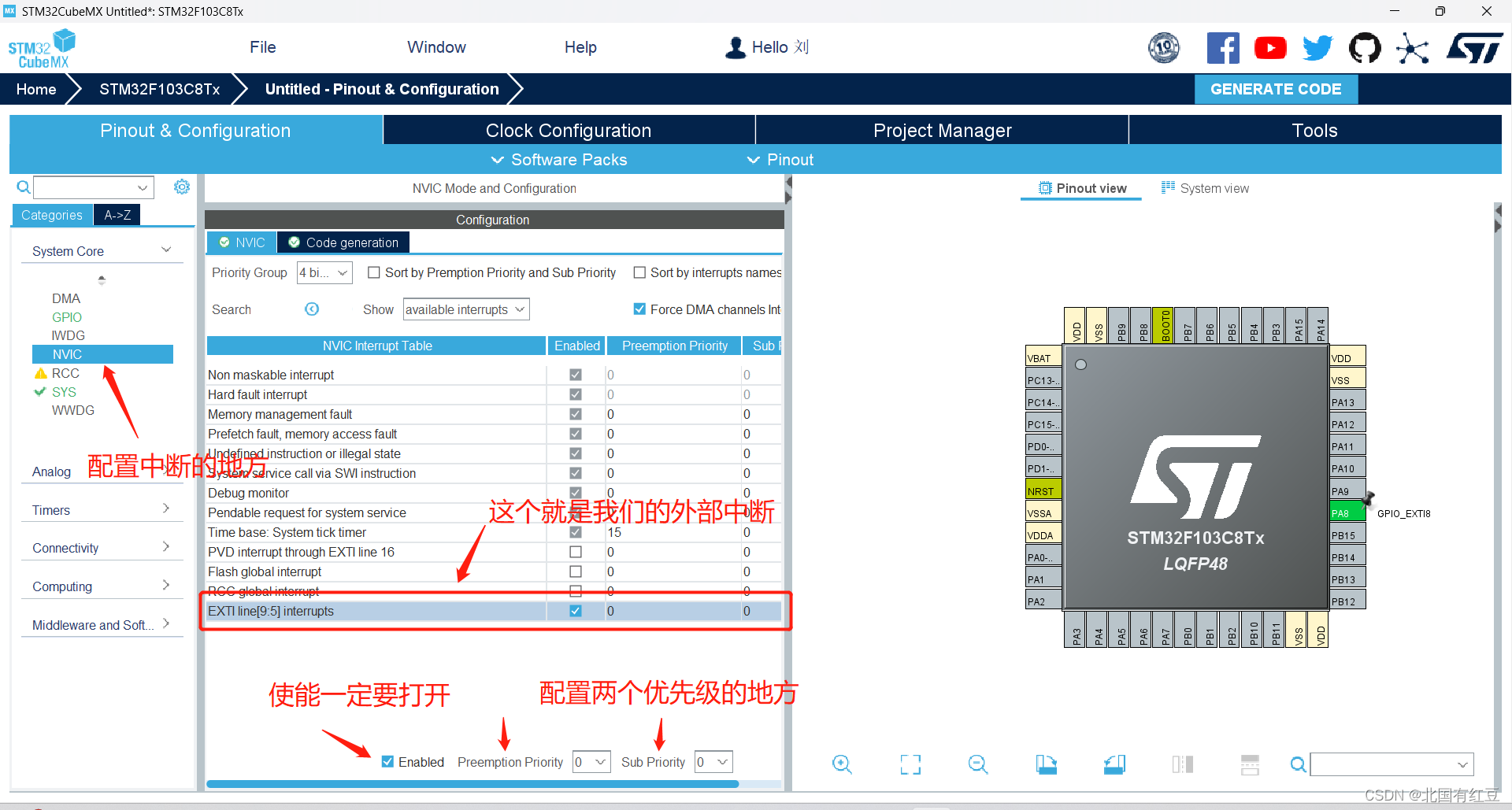Toggle the bottom Enabled checkbox
This screenshot has height=810, width=1512.
coord(387,761)
